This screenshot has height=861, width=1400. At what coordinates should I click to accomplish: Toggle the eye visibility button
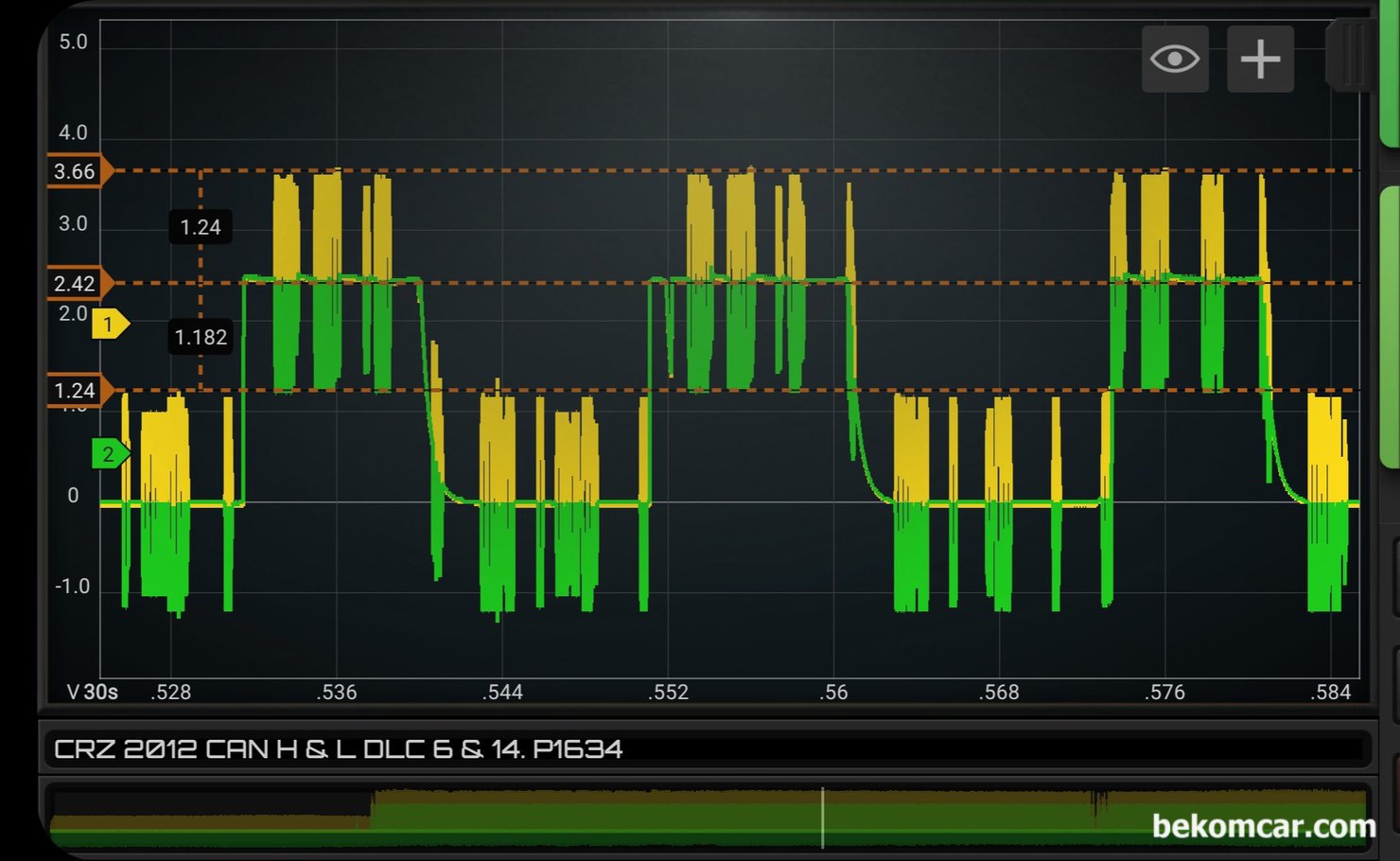pyautogui.click(x=1175, y=60)
